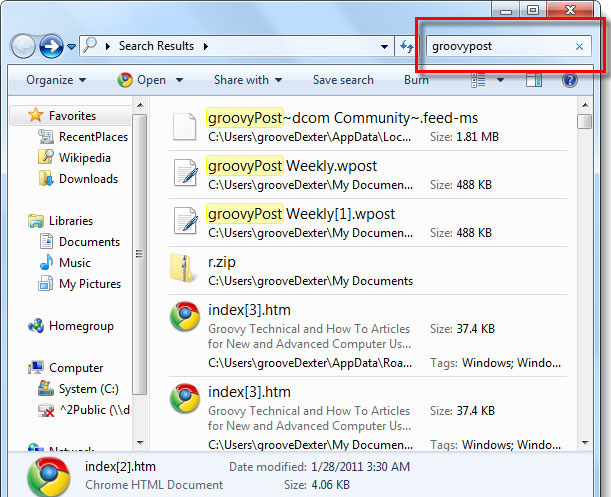Click Chrome icon in details pane
This screenshot has width=611, height=497.
pyautogui.click(x=49, y=476)
